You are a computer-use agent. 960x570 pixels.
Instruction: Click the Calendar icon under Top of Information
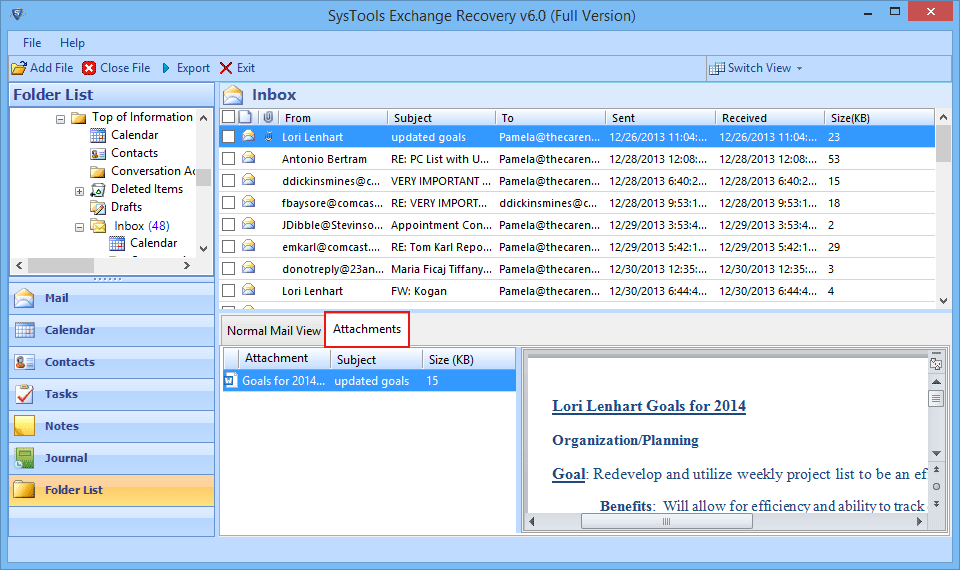coord(98,135)
